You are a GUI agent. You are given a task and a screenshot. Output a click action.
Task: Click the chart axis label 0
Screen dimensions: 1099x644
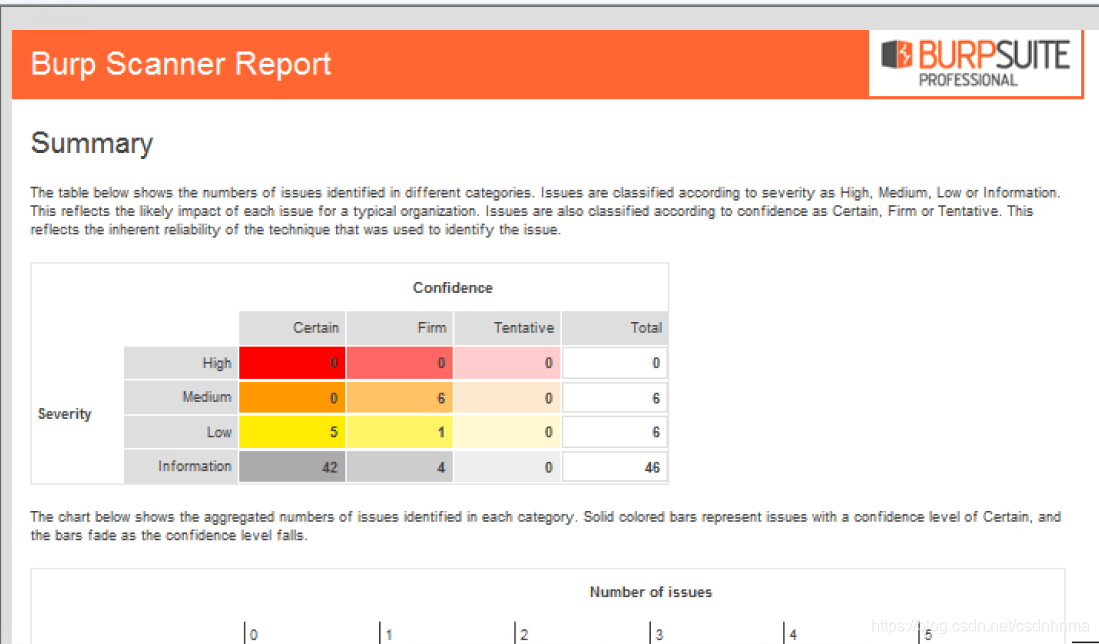point(254,635)
